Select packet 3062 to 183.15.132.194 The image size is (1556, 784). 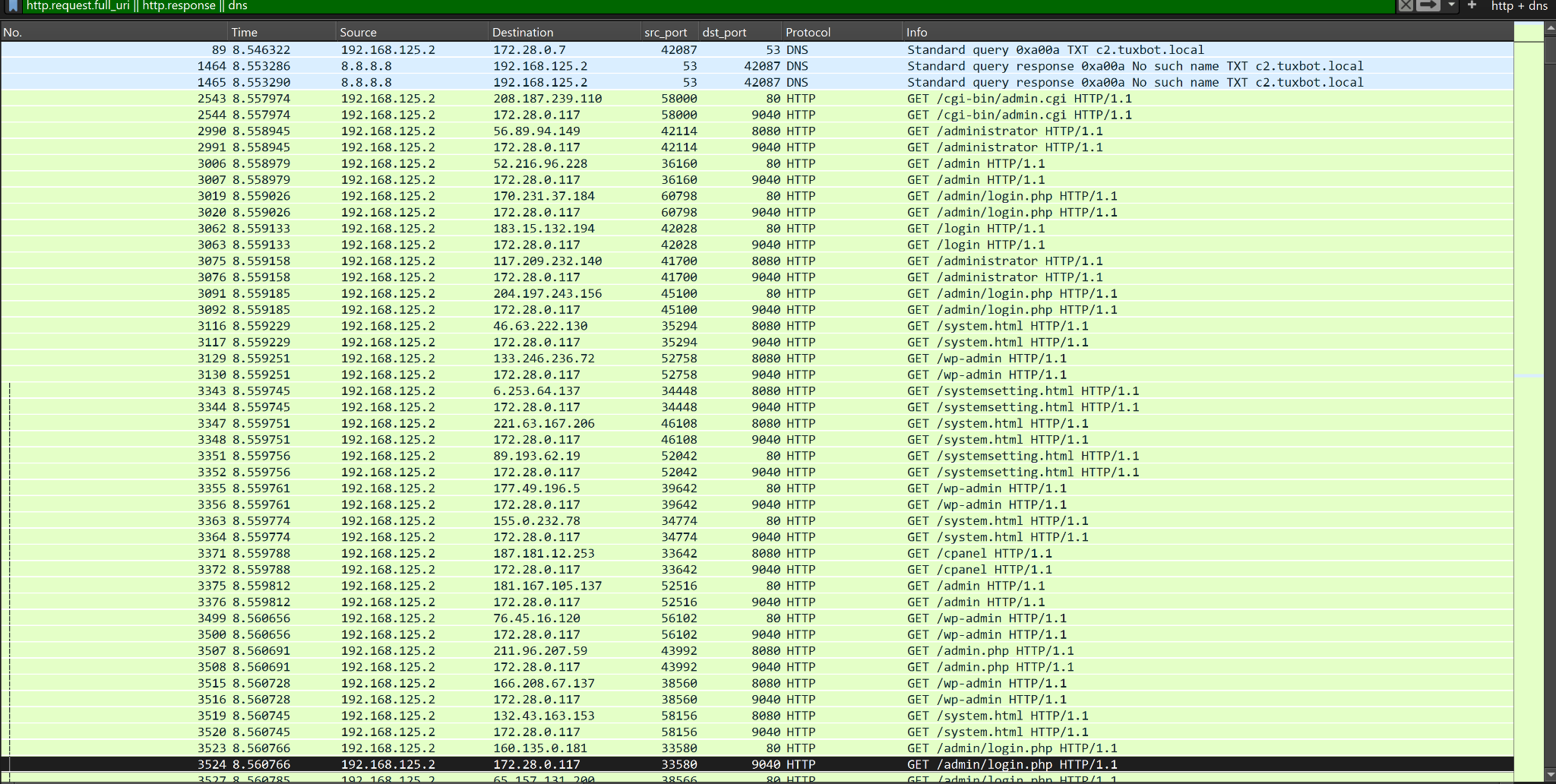757,228
